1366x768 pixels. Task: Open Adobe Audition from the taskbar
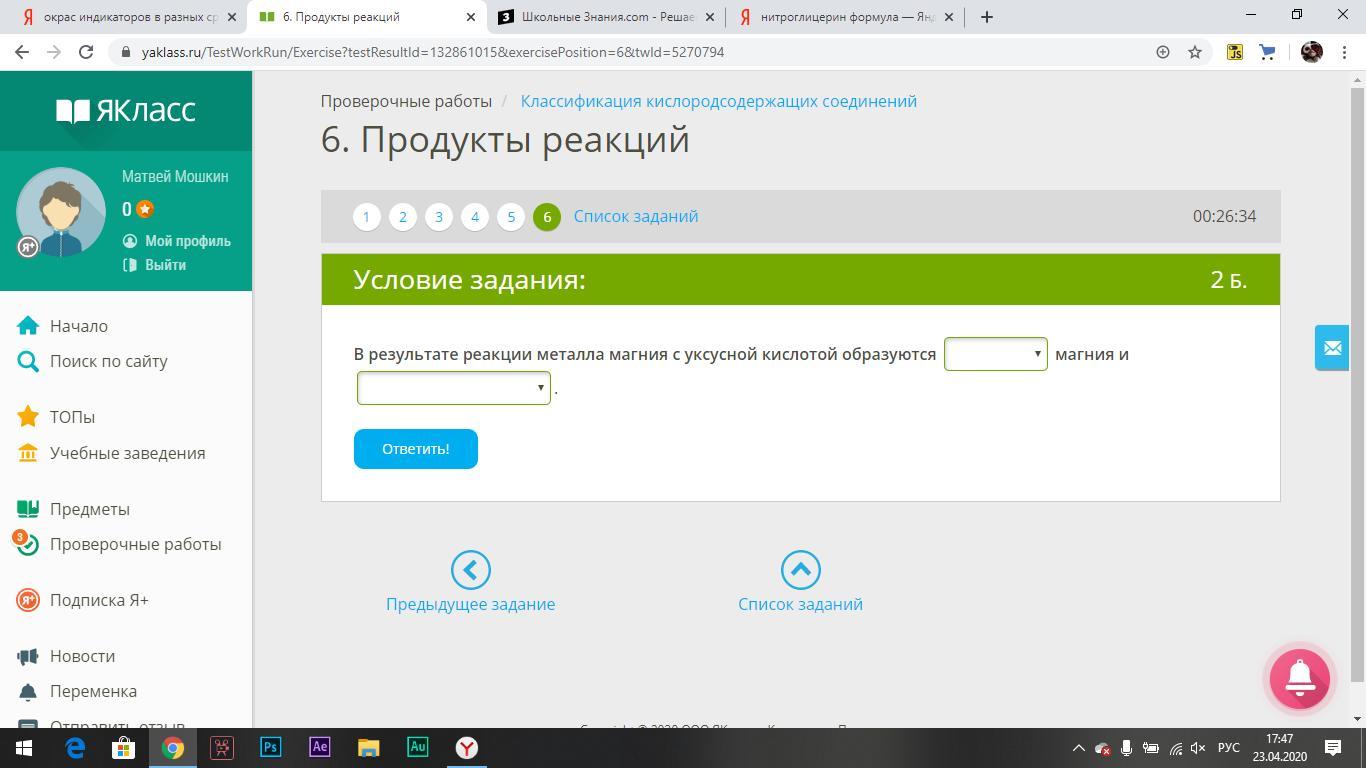417,748
